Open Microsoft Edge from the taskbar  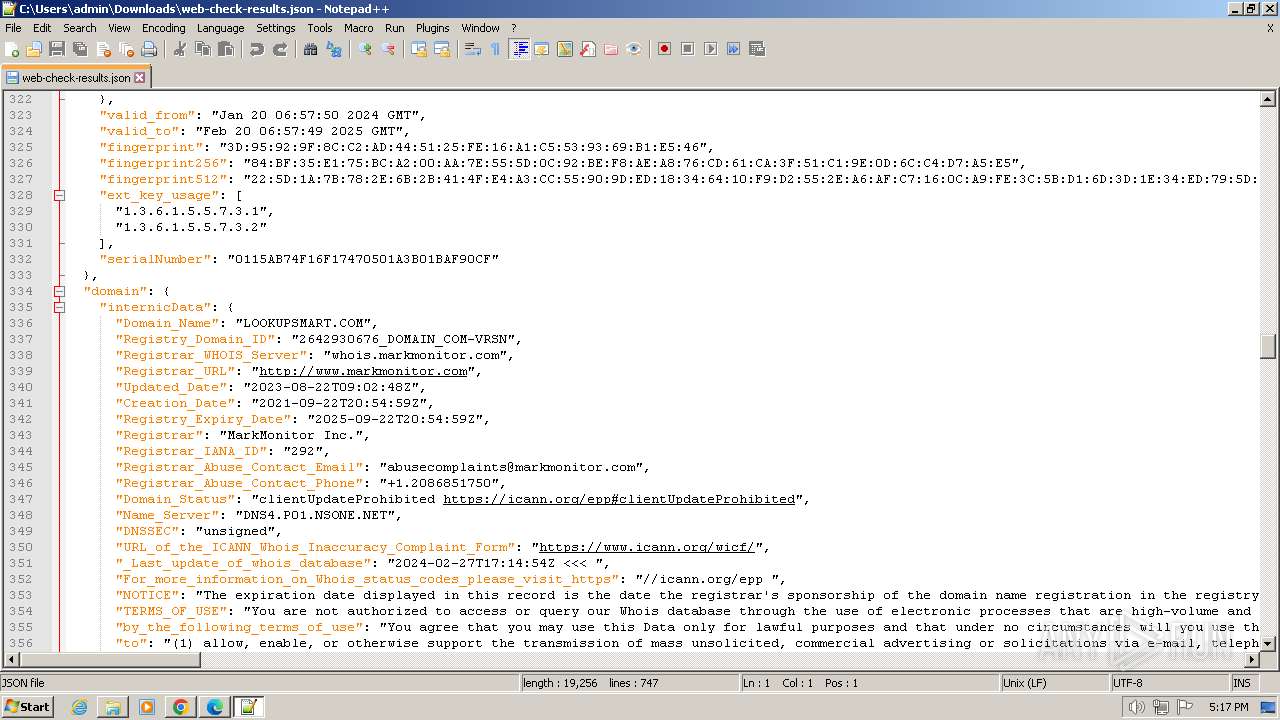(215, 707)
